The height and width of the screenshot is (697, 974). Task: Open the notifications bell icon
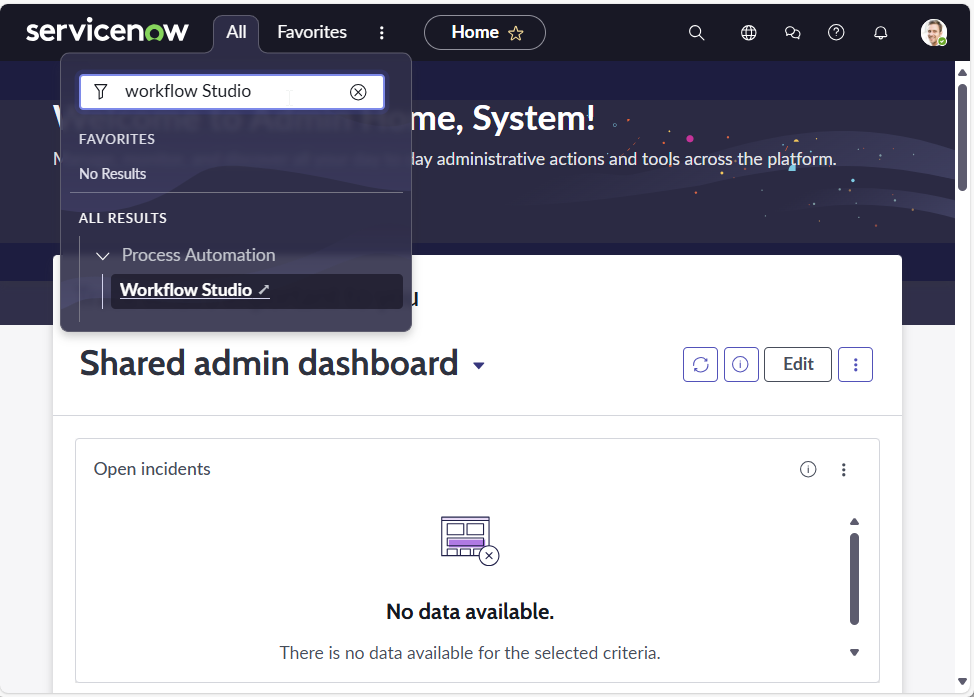880,33
